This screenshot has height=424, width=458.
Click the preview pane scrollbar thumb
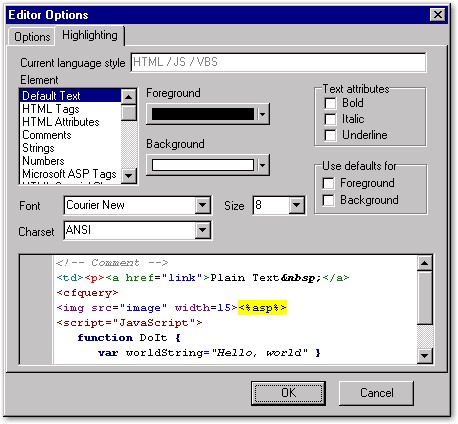pos(424,297)
